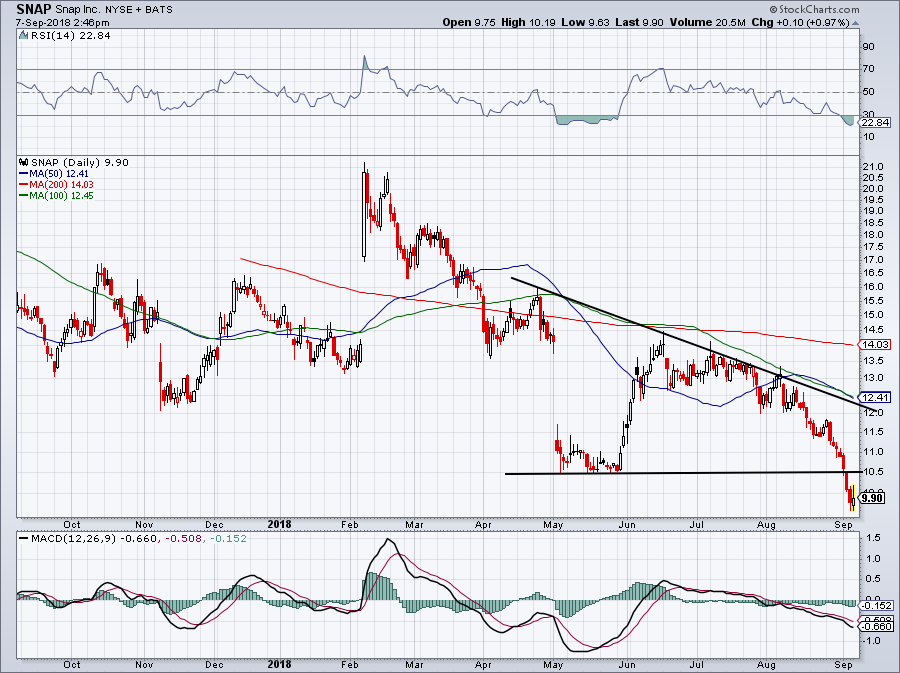
Task: Click the red MA(200) legend line swatch
Action: click(x=24, y=185)
